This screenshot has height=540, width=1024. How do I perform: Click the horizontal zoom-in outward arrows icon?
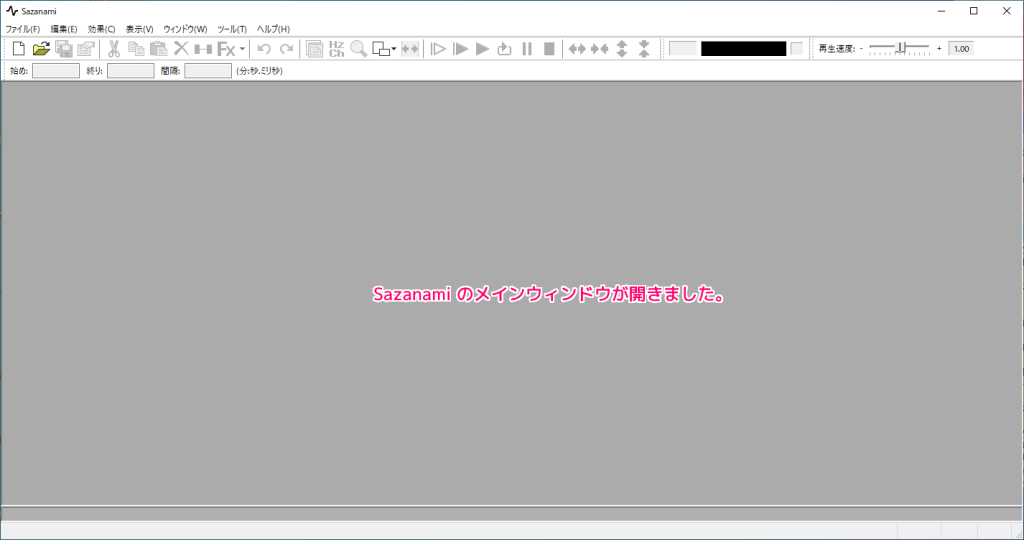[x=577, y=49]
